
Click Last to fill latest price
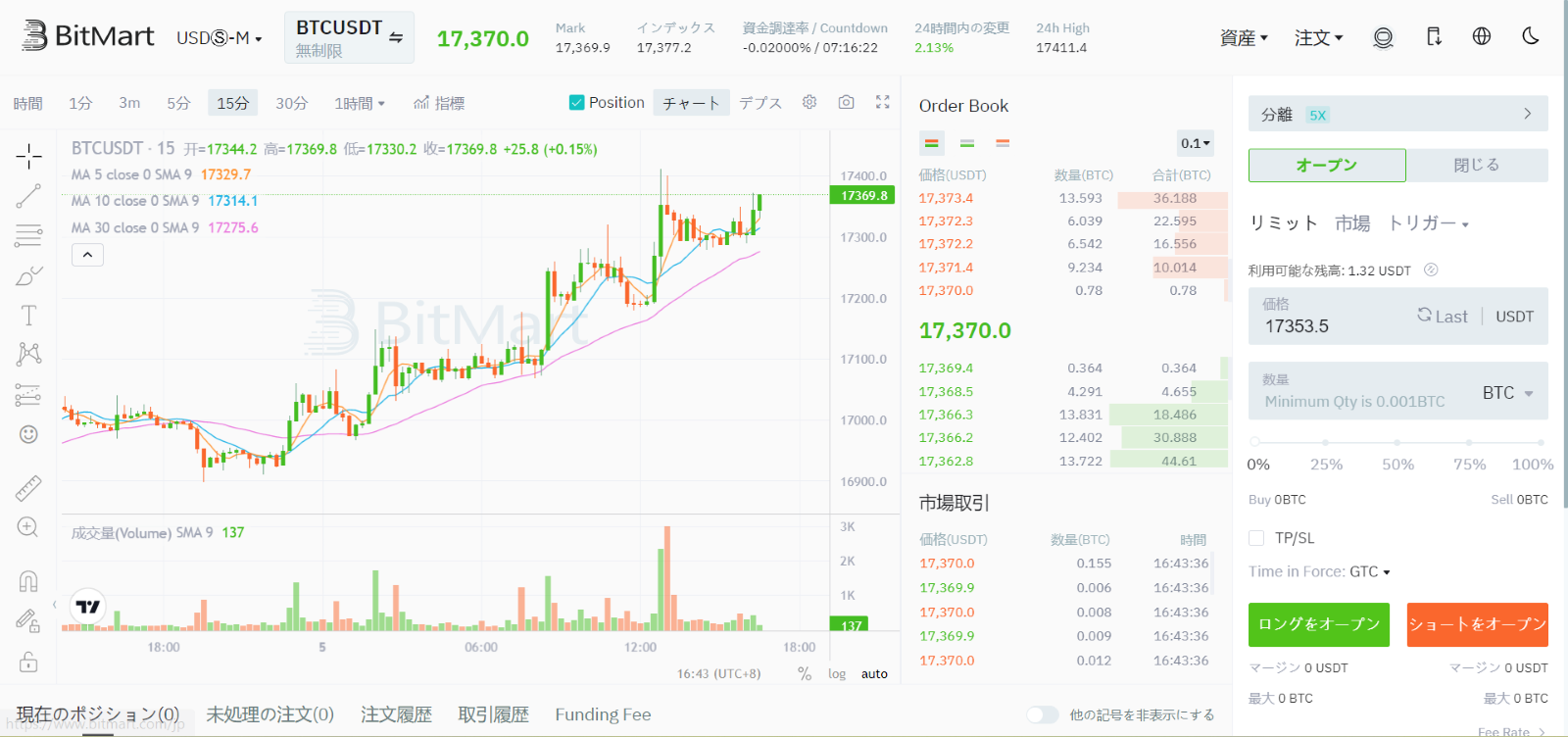[x=1443, y=316]
